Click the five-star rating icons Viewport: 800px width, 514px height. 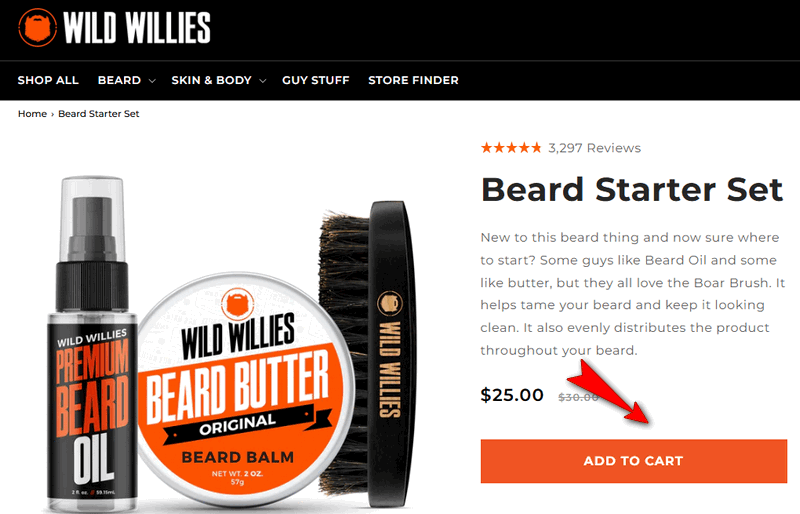coord(511,148)
